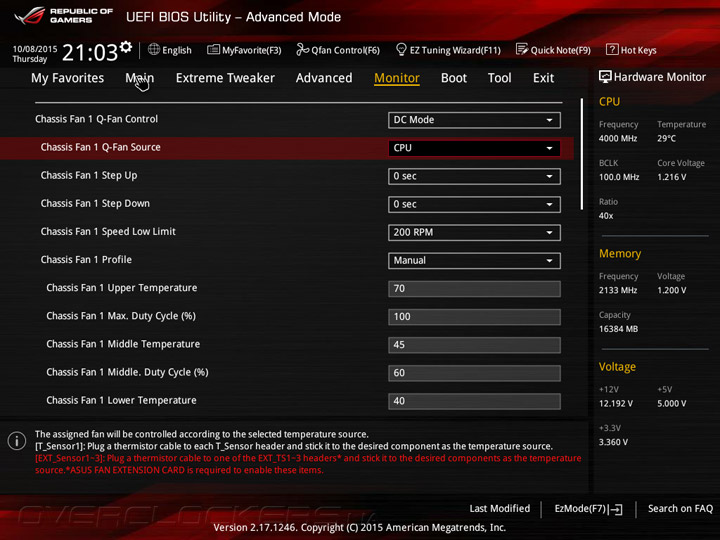This screenshot has height=540, width=720.
Task: Open Chassis Fan 1 Q-Fan Source dropdown
Action: pyautogui.click(x=474, y=148)
